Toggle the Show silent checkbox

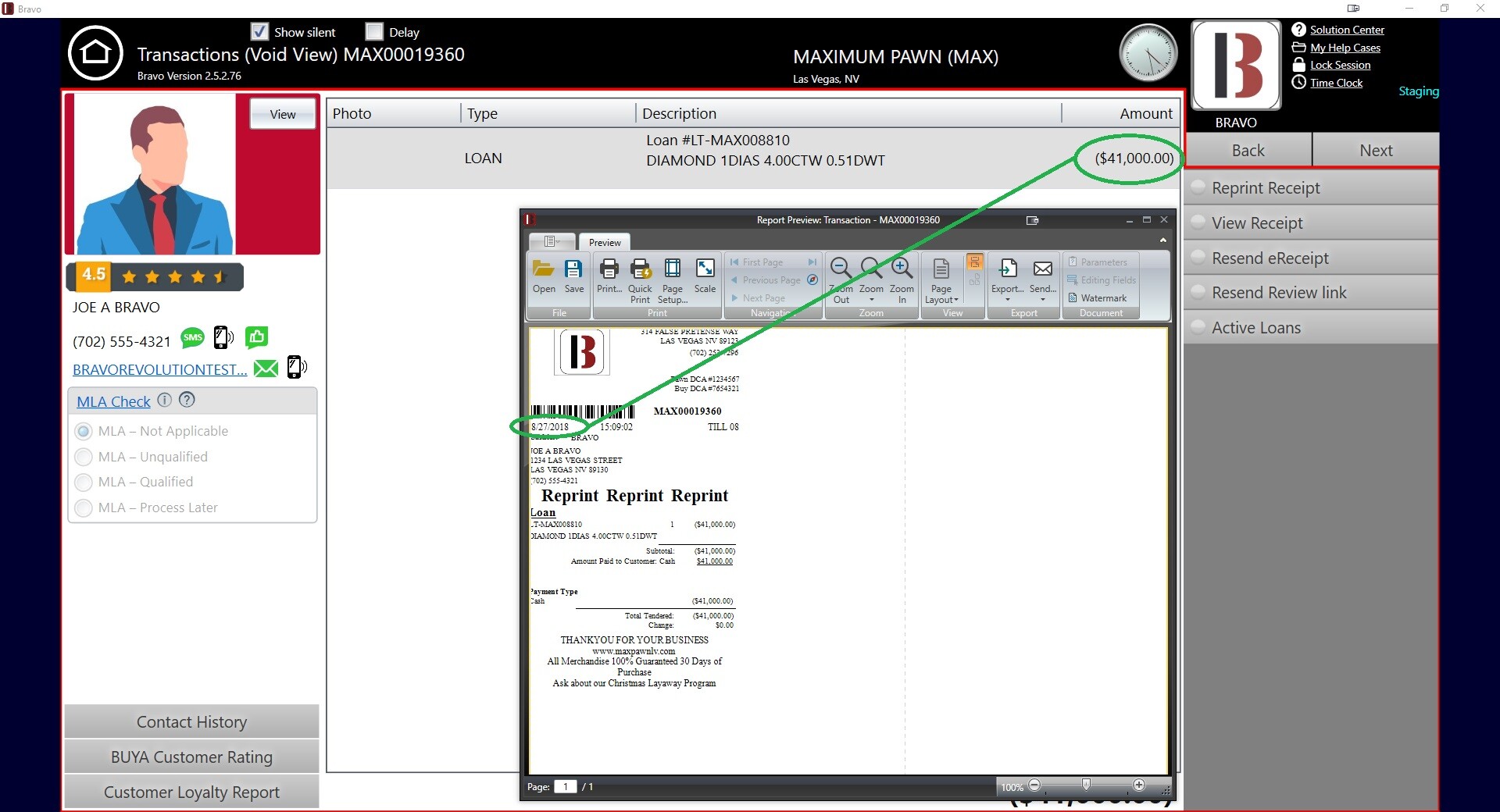point(260,31)
